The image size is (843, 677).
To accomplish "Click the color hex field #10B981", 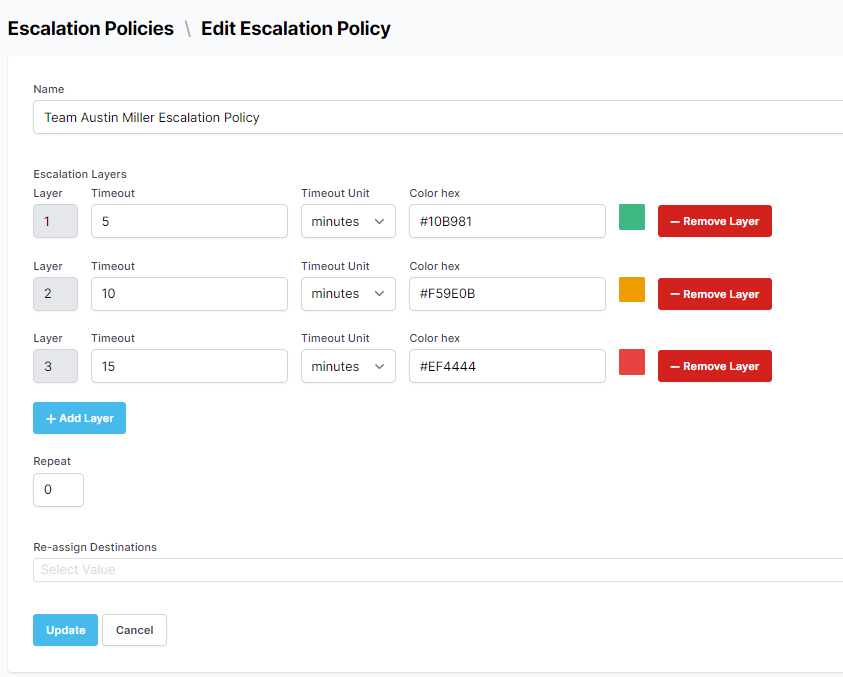I will pyautogui.click(x=507, y=221).
